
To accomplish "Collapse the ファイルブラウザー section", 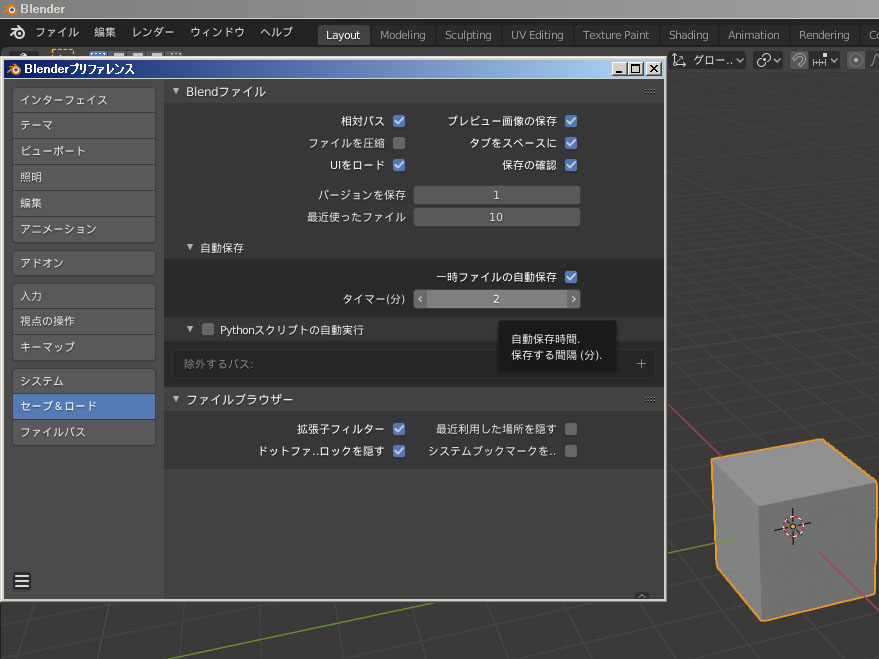I will [177, 399].
